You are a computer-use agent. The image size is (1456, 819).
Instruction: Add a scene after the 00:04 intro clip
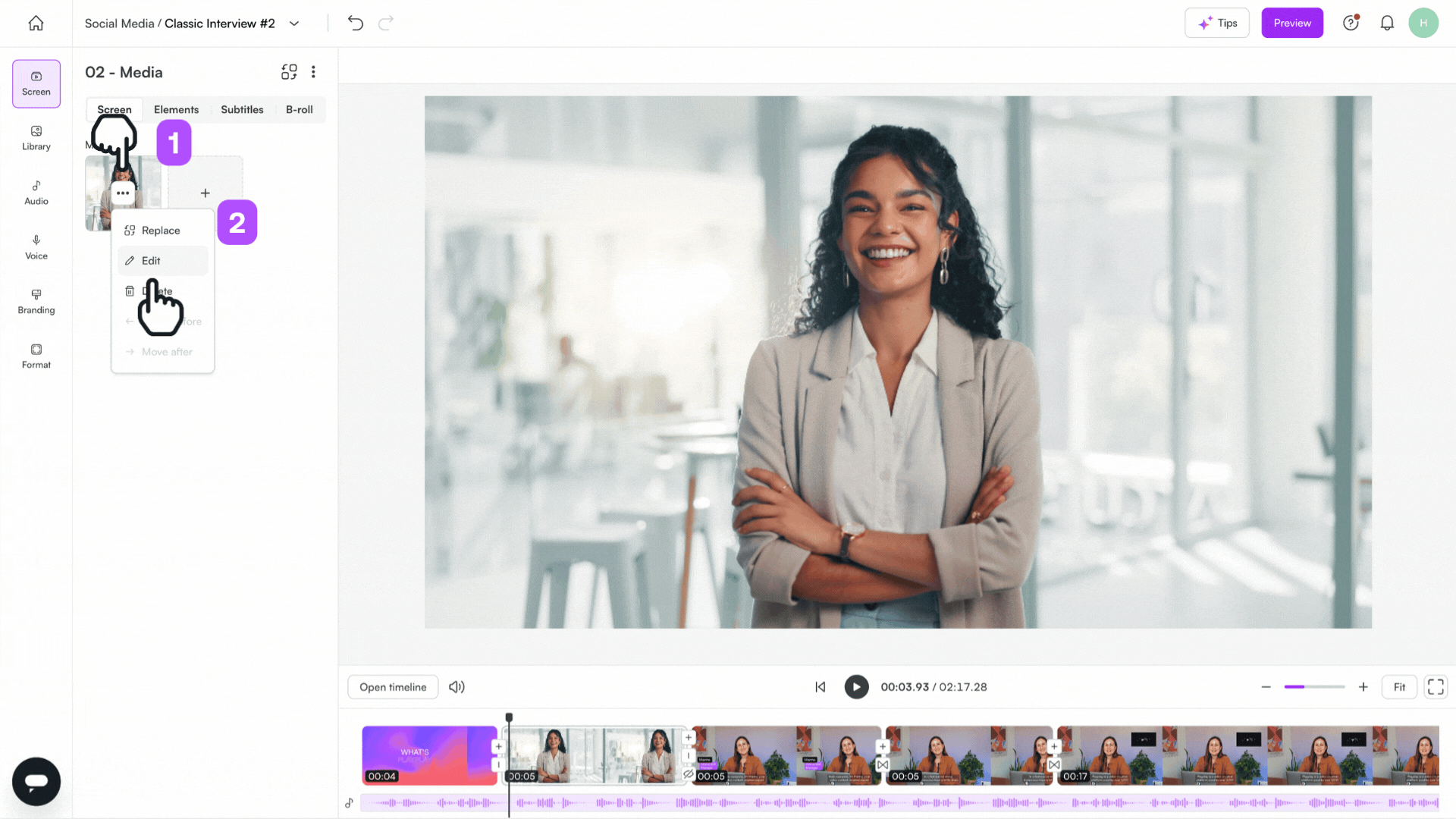498,747
